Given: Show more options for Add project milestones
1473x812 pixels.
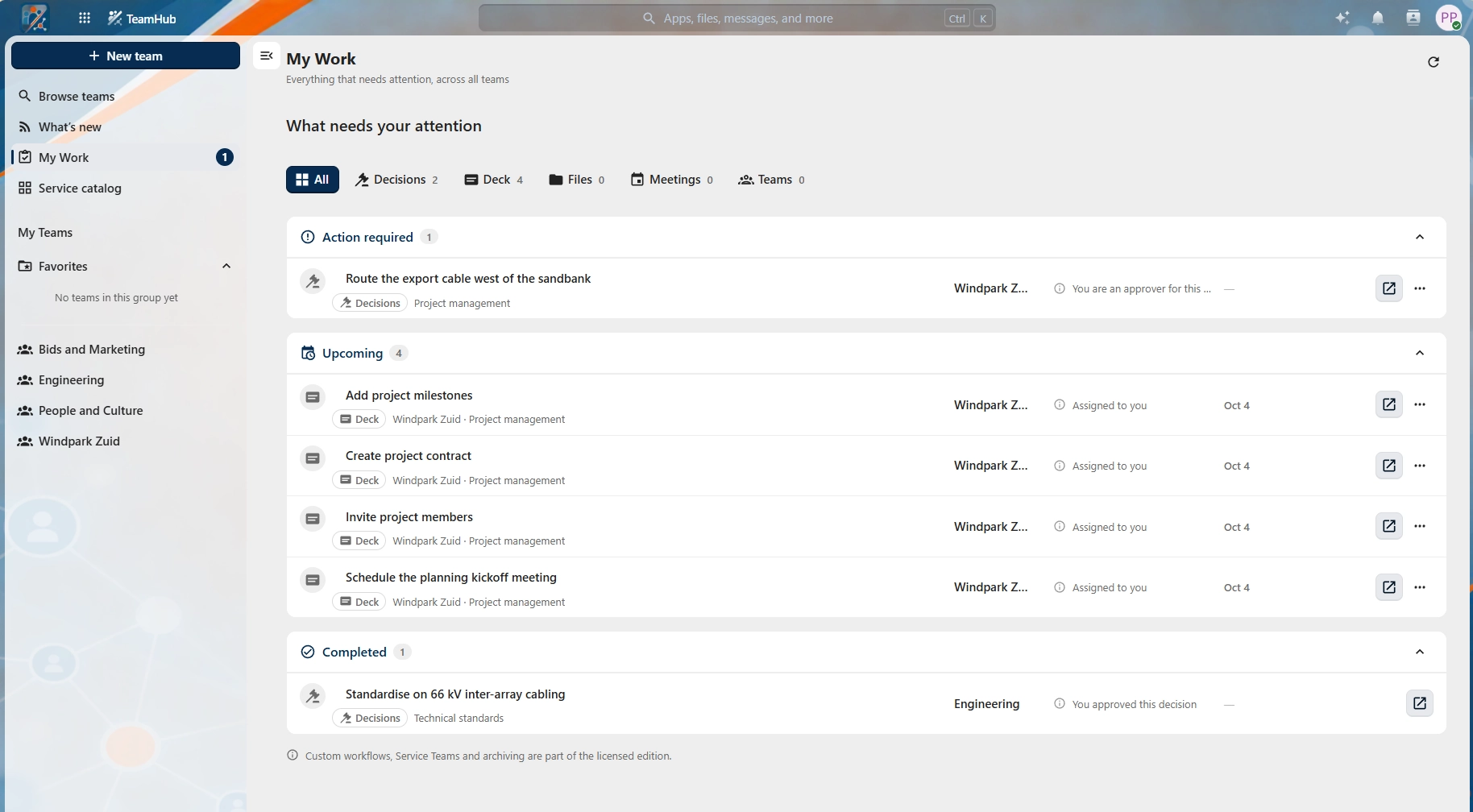Looking at the screenshot, I should pos(1420,404).
